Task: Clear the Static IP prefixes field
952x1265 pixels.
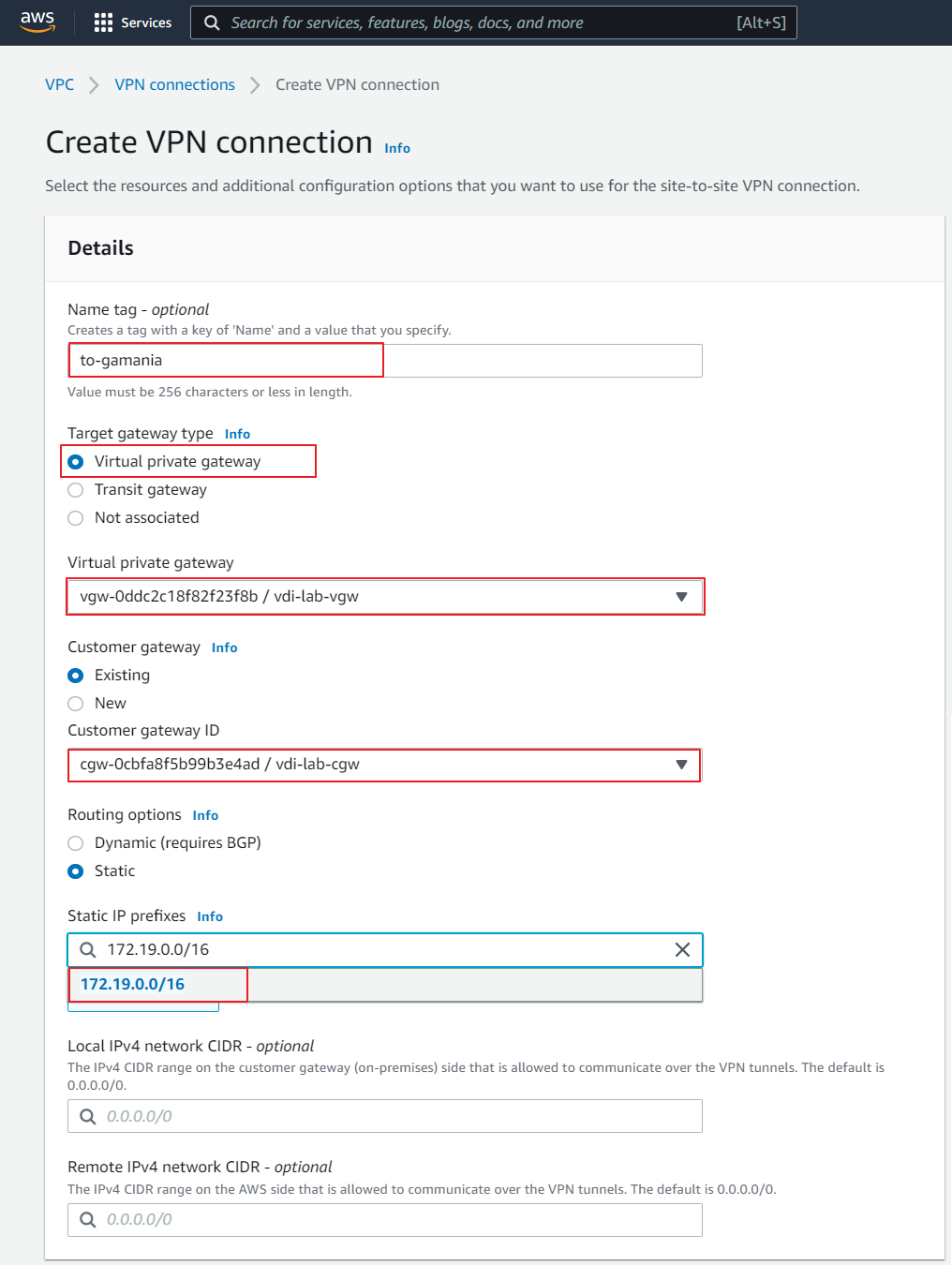Action: 682,949
